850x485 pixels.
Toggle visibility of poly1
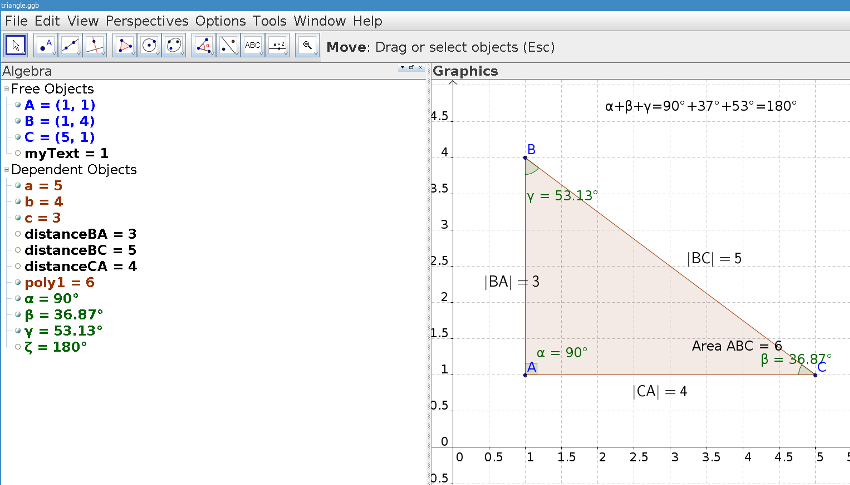click(18, 282)
